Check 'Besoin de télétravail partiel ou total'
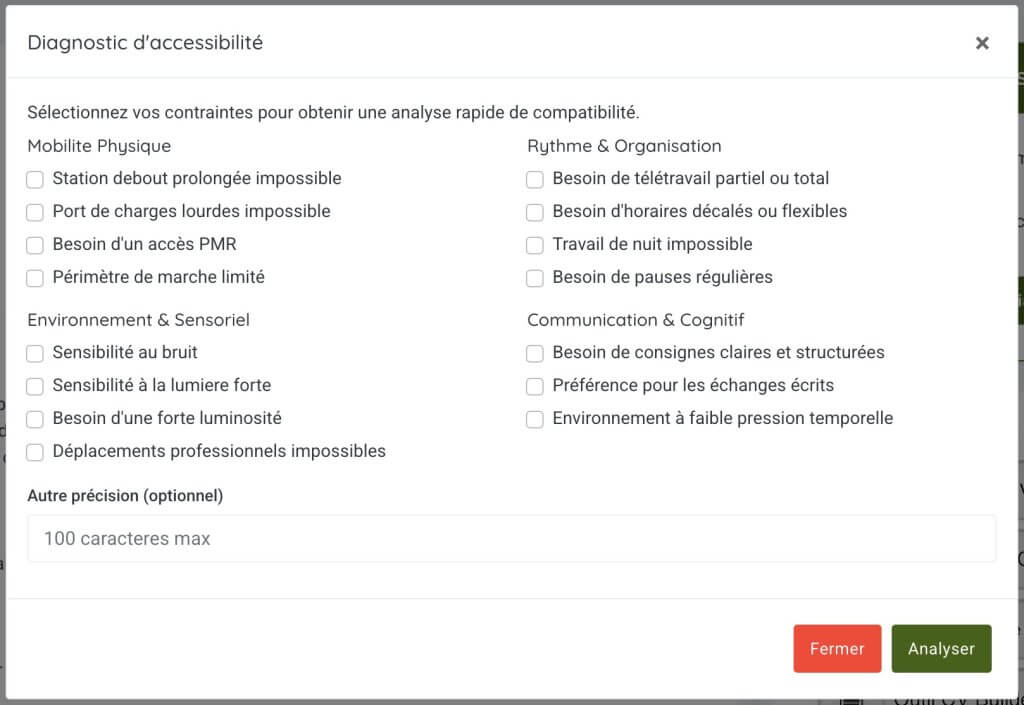The width and height of the screenshot is (1024, 705). (536, 180)
